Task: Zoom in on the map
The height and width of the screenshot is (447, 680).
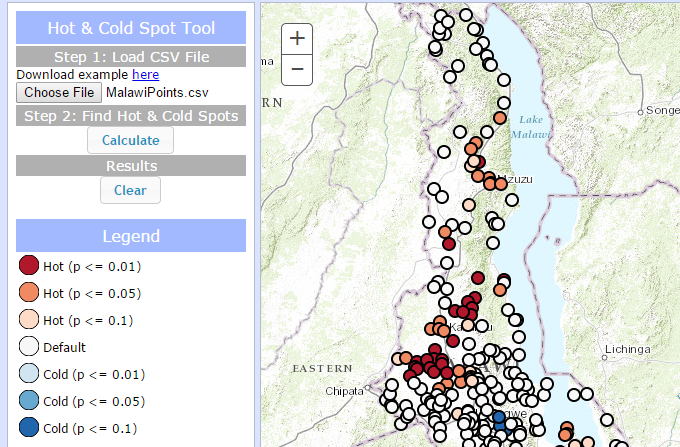Action: pos(297,39)
